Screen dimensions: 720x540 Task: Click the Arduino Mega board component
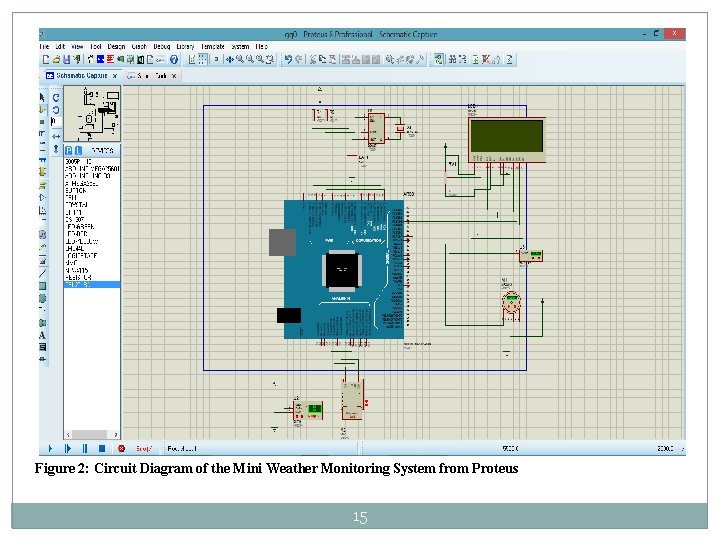[343, 270]
